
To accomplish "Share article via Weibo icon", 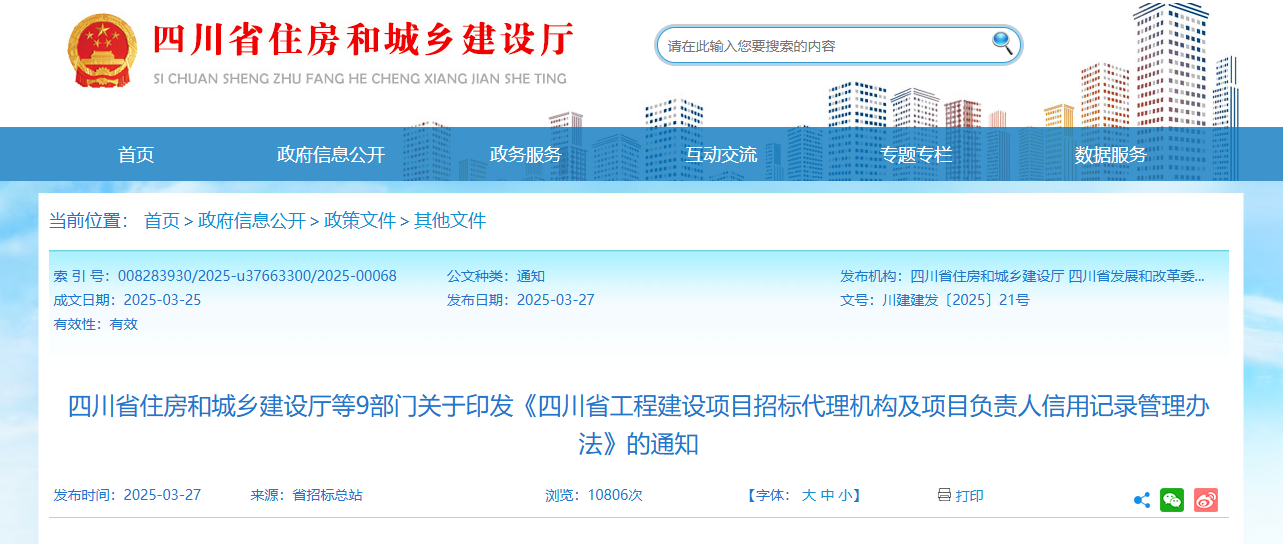I will point(1206,500).
